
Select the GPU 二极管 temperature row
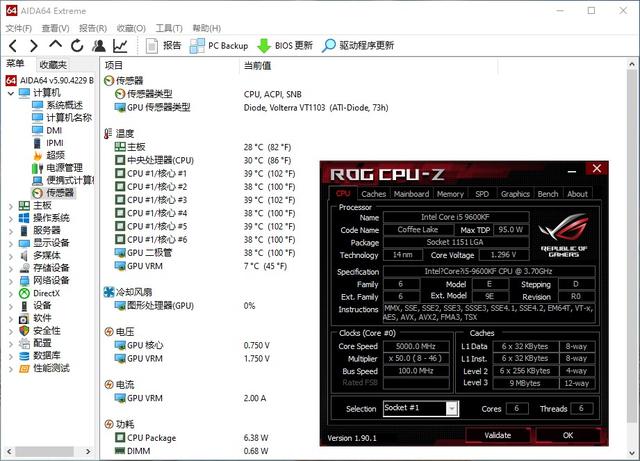(205, 253)
